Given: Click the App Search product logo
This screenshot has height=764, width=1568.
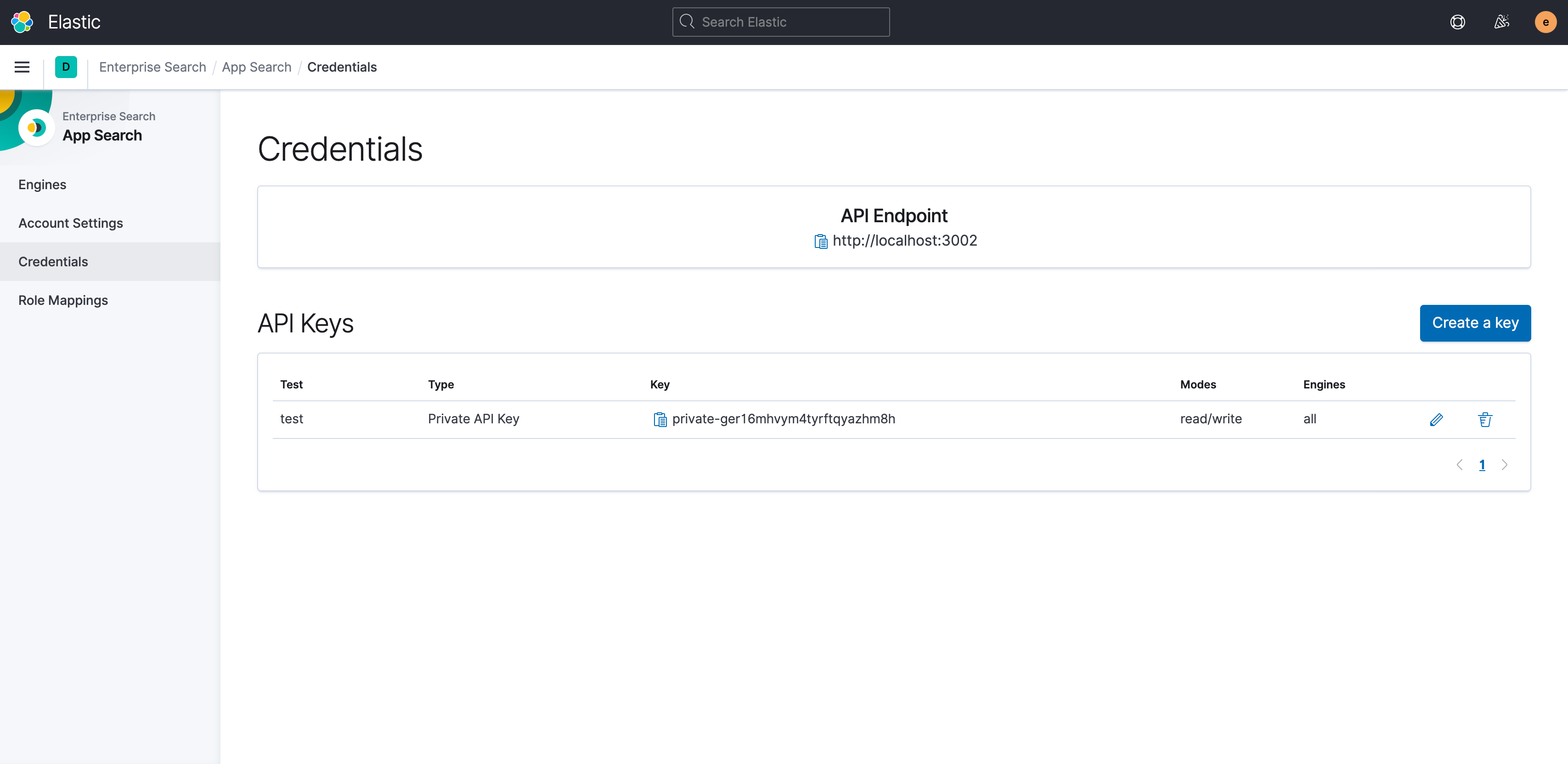Looking at the screenshot, I should click(x=37, y=127).
